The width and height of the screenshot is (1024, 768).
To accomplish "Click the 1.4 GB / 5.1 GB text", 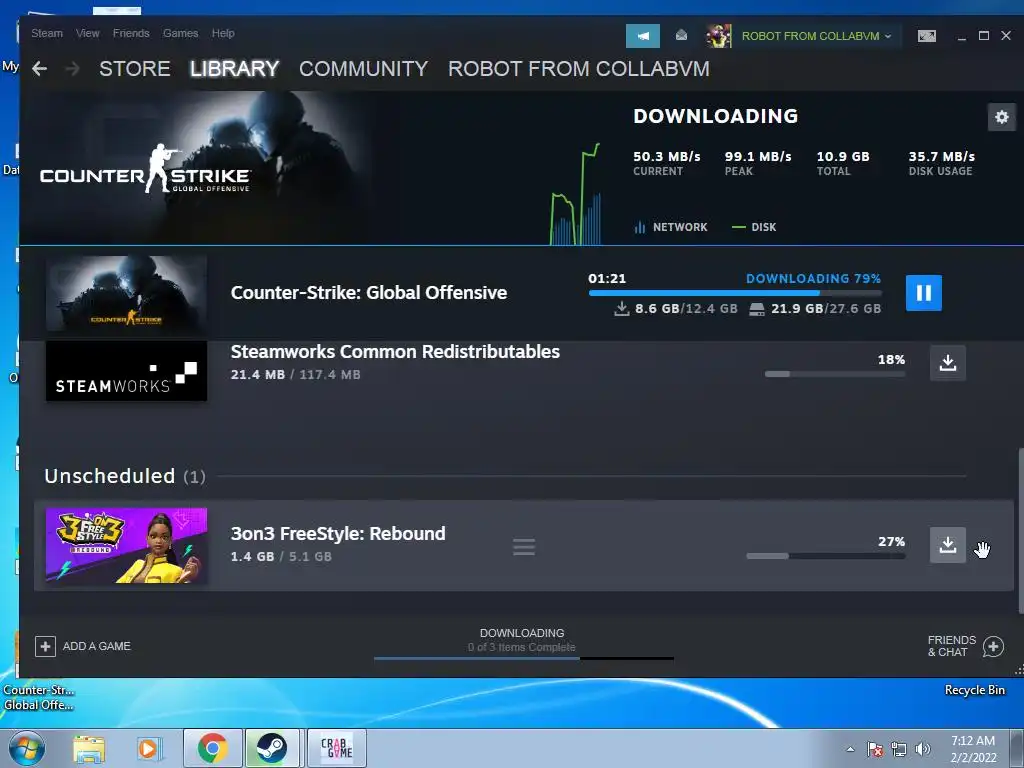I will (x=281, y=556).
